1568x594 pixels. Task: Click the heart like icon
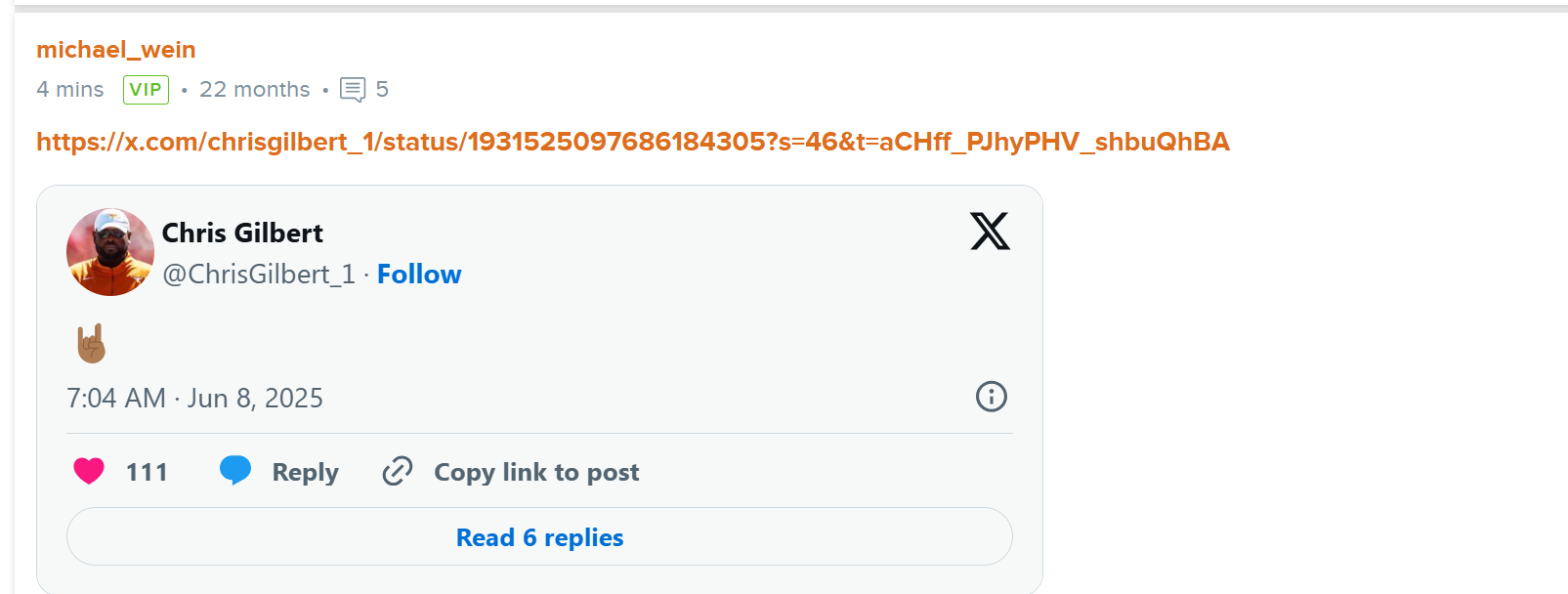(x=89, y=471)
